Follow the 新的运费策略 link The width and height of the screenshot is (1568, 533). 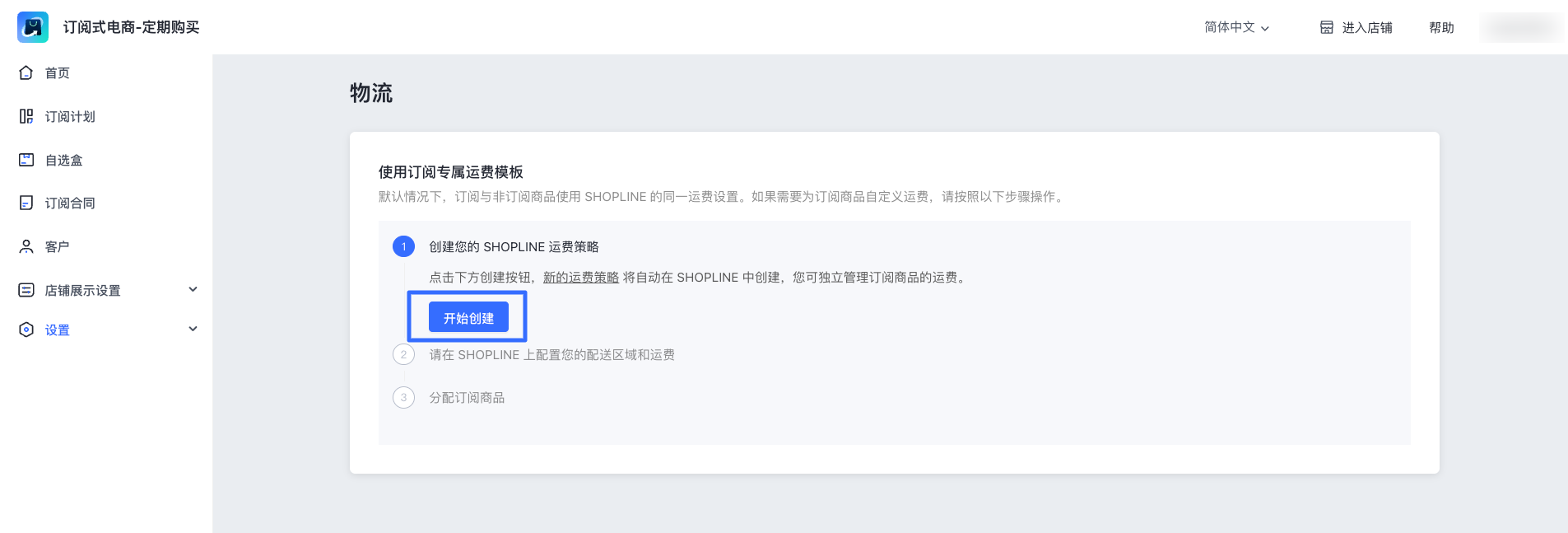click(581, 278)
